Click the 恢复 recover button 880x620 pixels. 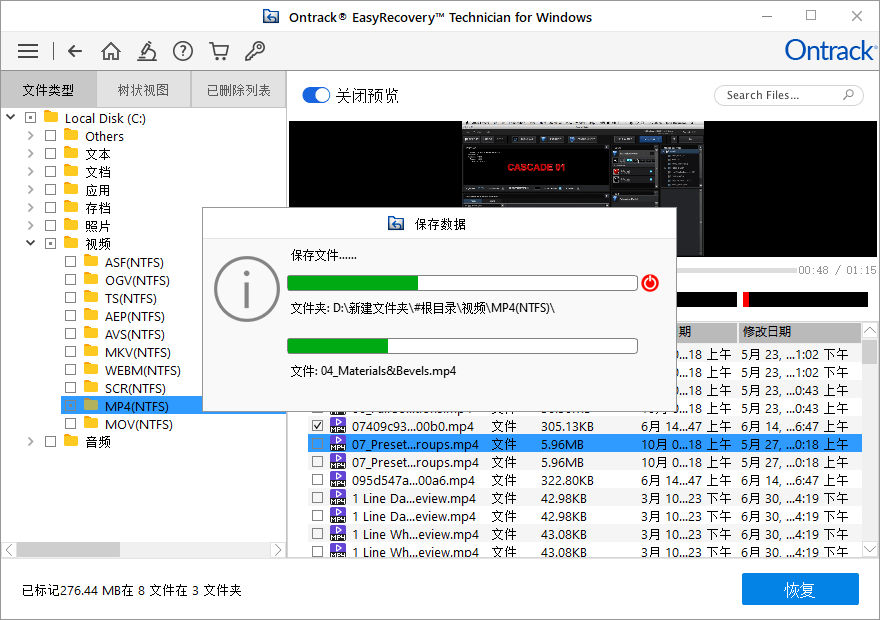(x=800, y=589)
